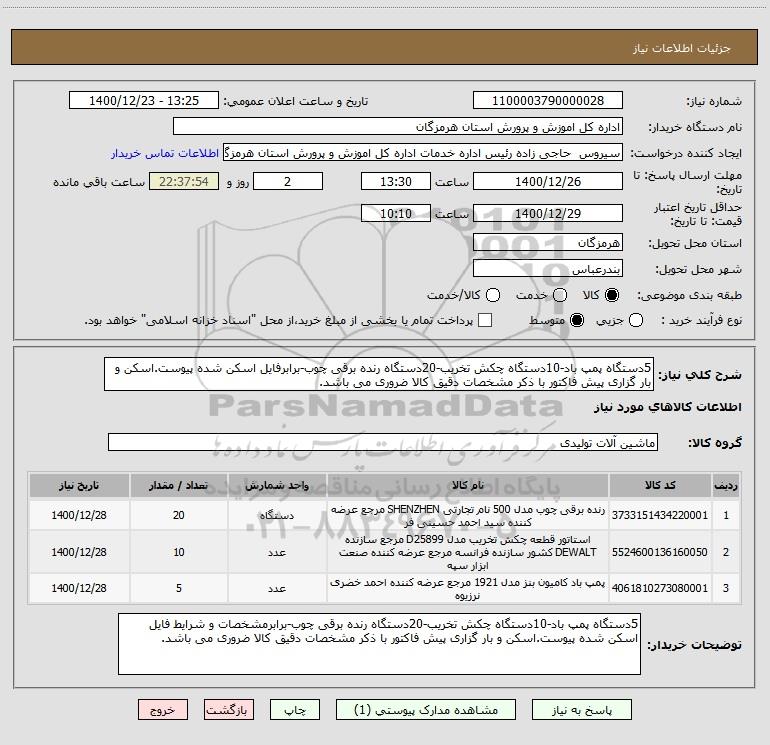Image resolution: width=770 pixels, height=745 pixels.
Task: Select the خدمت radio button
Action: [560, 295]
